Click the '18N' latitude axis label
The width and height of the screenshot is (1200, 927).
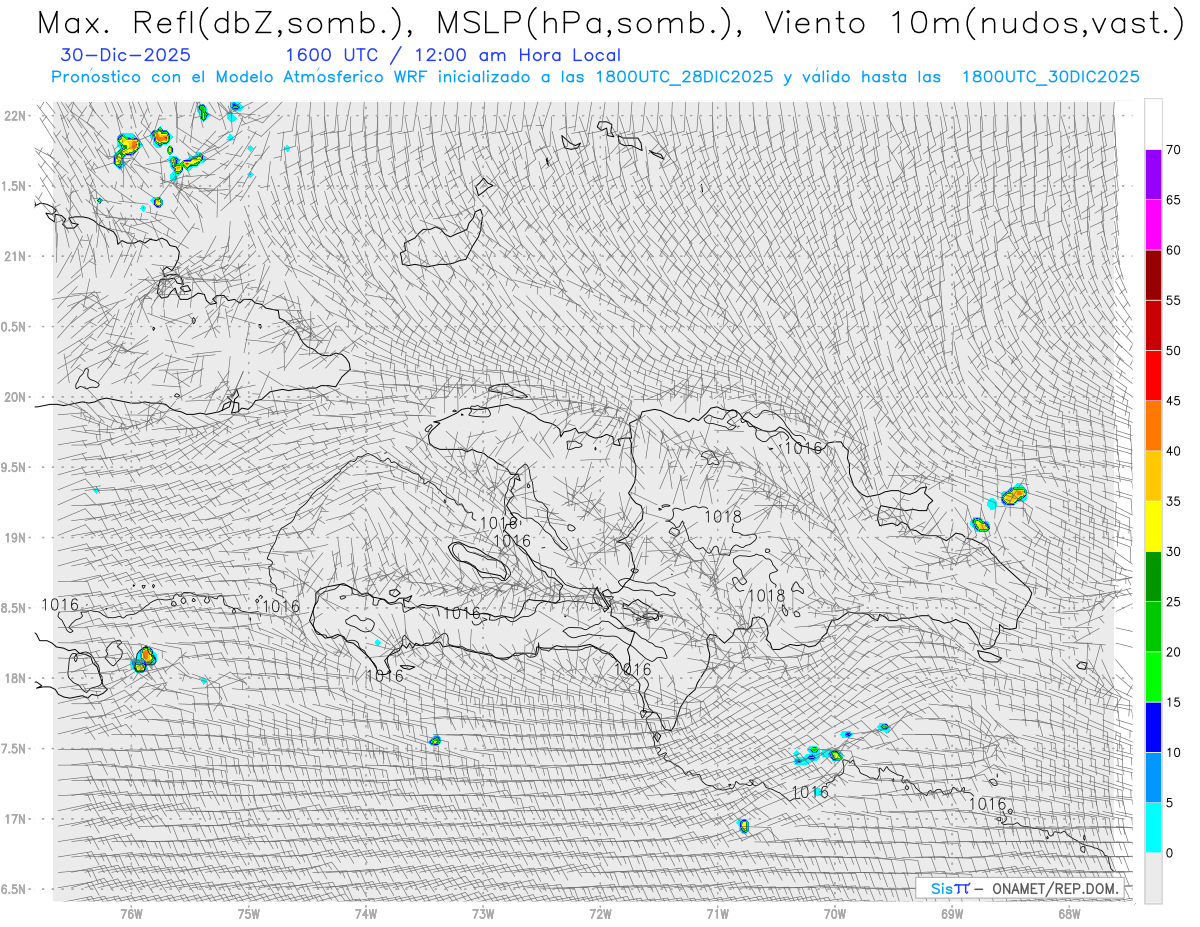tap(17, 678)
